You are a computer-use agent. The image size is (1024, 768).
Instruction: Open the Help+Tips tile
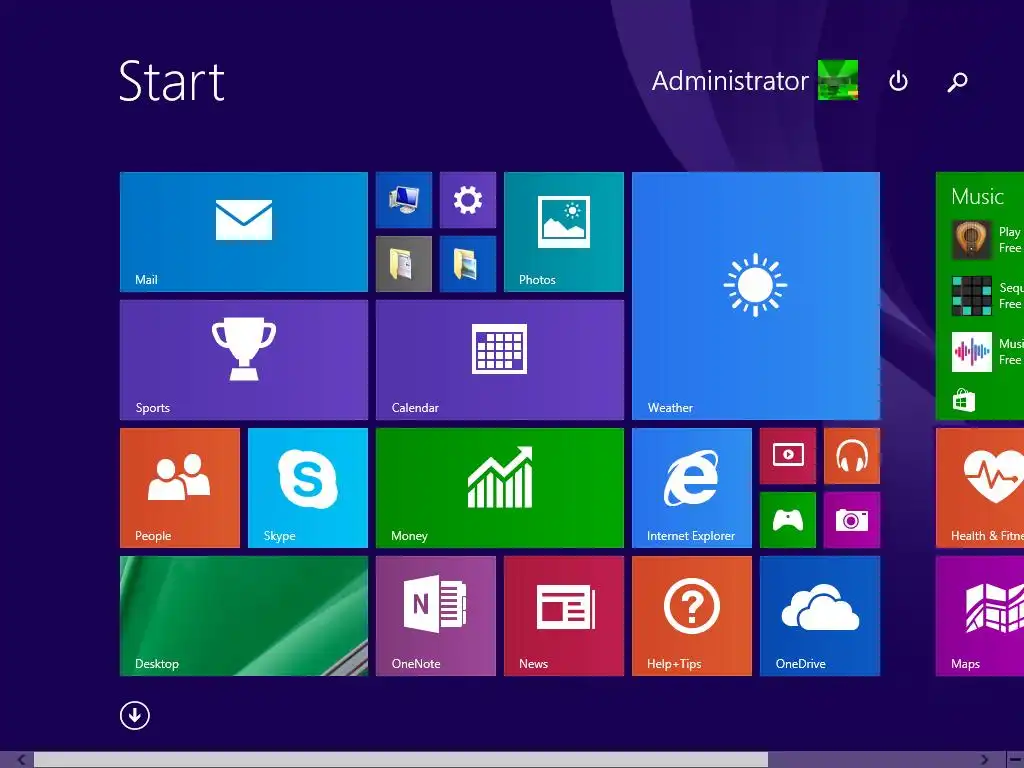click(x=692, y=616)
